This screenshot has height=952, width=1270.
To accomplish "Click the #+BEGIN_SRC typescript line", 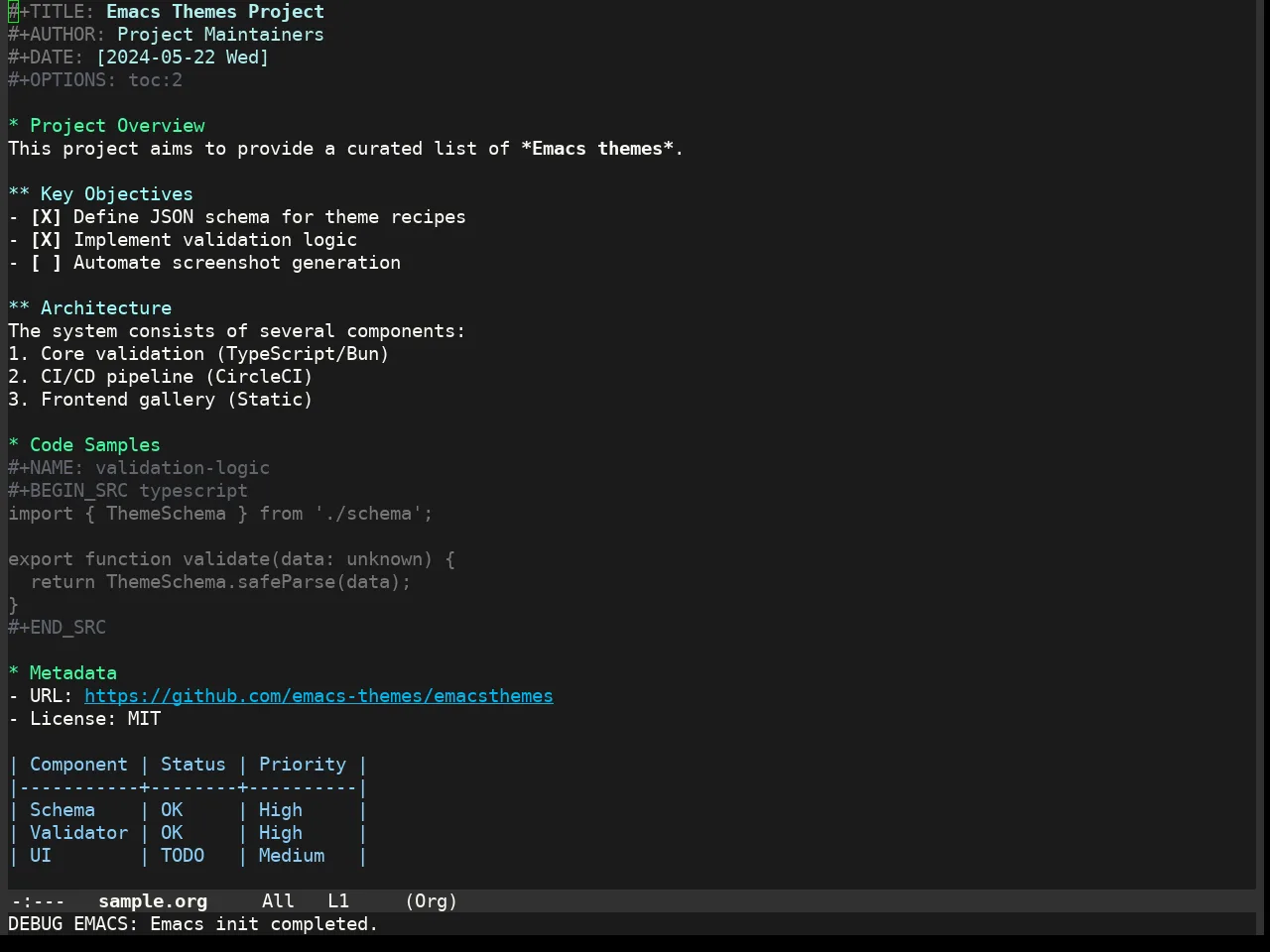I will pyautogui.click(x=128, y=491).
